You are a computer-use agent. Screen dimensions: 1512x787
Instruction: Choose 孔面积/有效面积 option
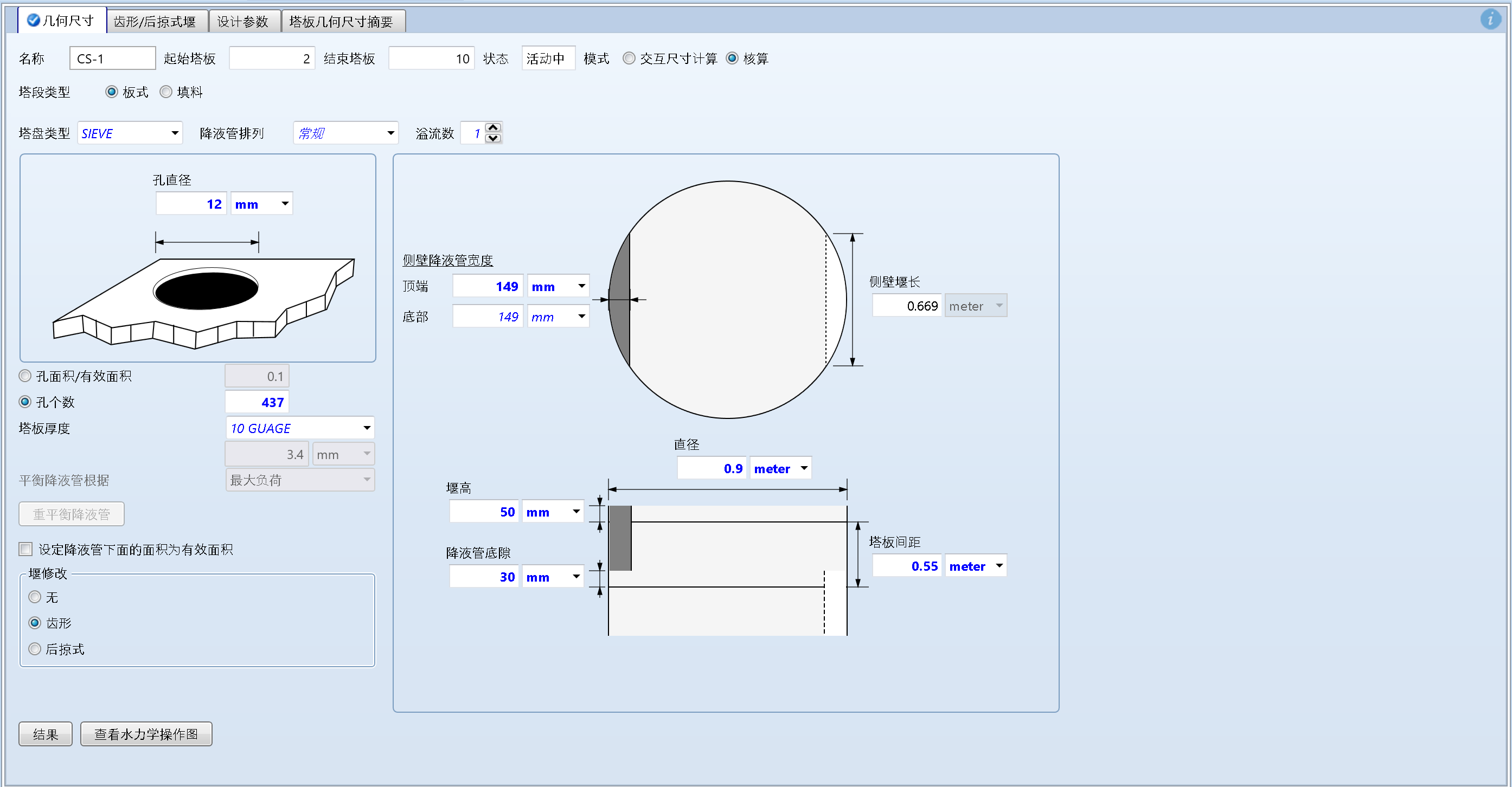[25, 376]
